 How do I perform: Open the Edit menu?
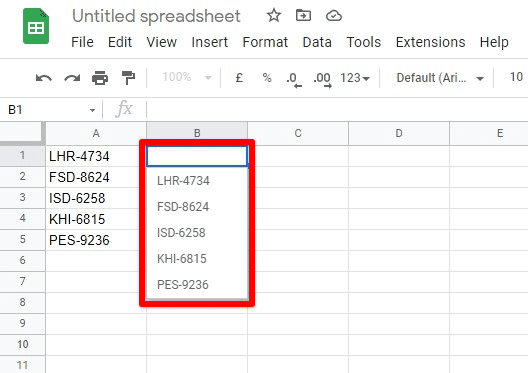[x=120, y=42]
